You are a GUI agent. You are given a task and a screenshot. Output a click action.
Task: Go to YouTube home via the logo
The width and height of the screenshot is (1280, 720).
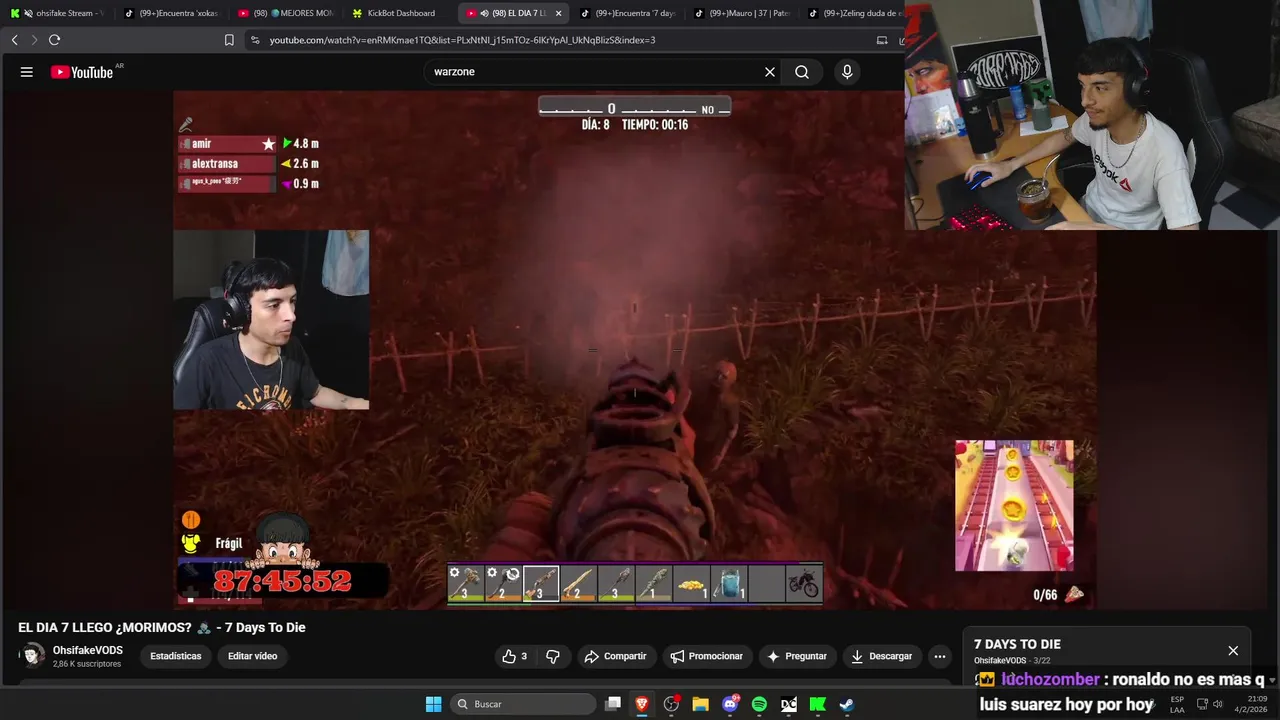82,72
